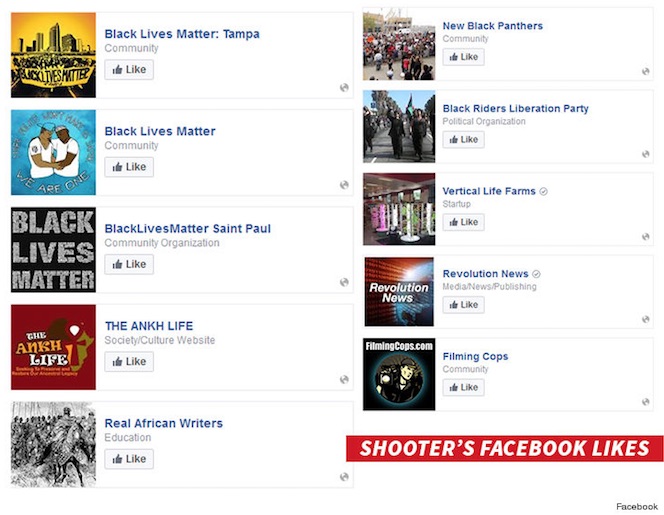Click the Black Lives Matter: Tampa skyline thumbnail
The width and height of the screenshot is (664, 515).
click(53, 55)
